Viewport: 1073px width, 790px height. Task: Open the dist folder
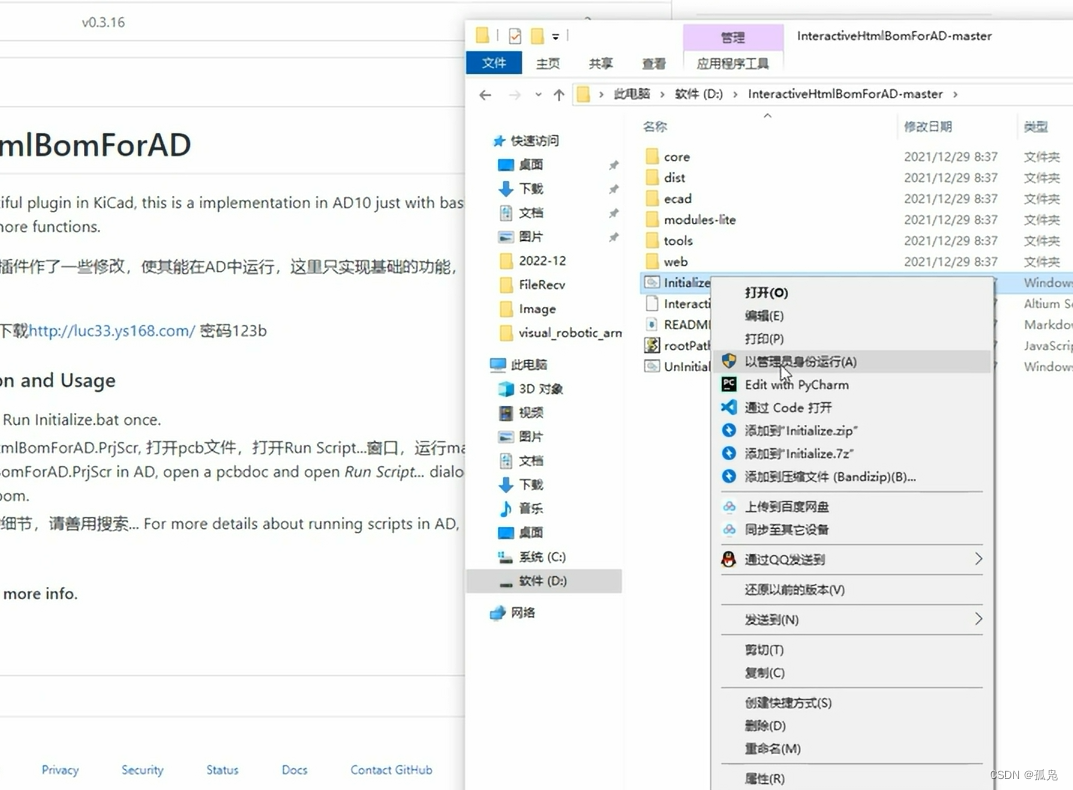pos(674,177)
